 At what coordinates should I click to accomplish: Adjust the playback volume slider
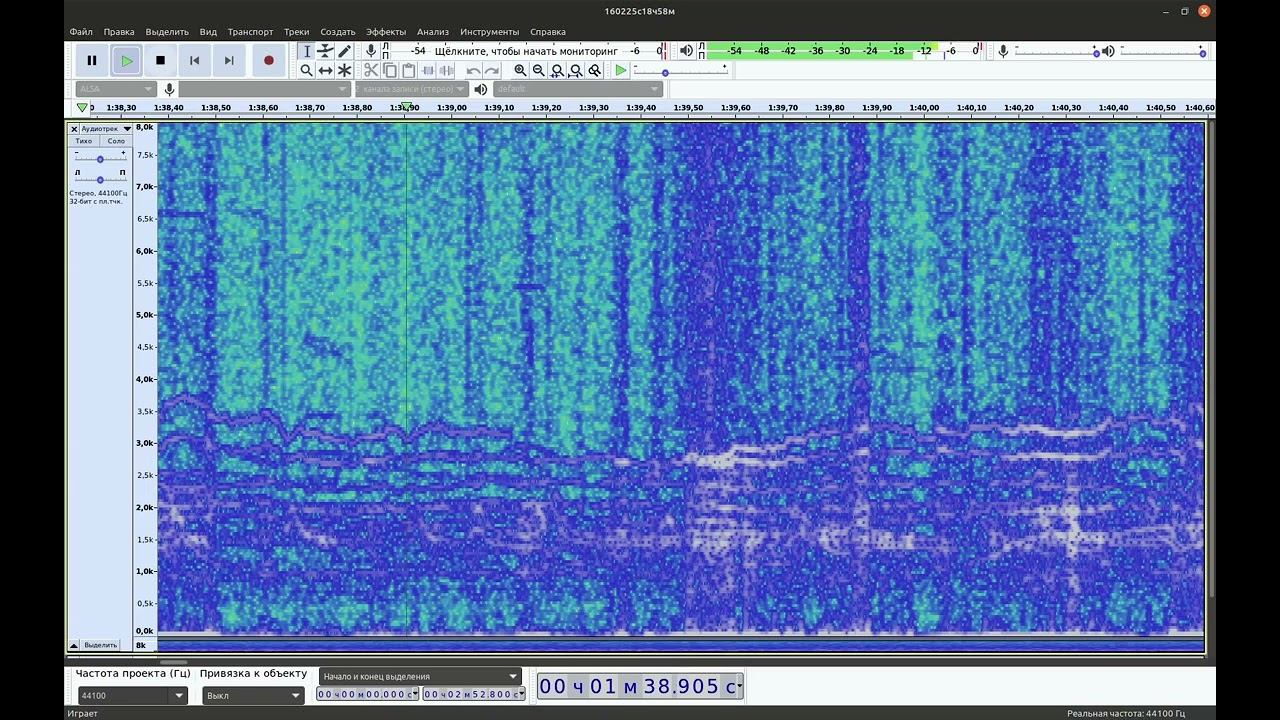[1163, 51]
